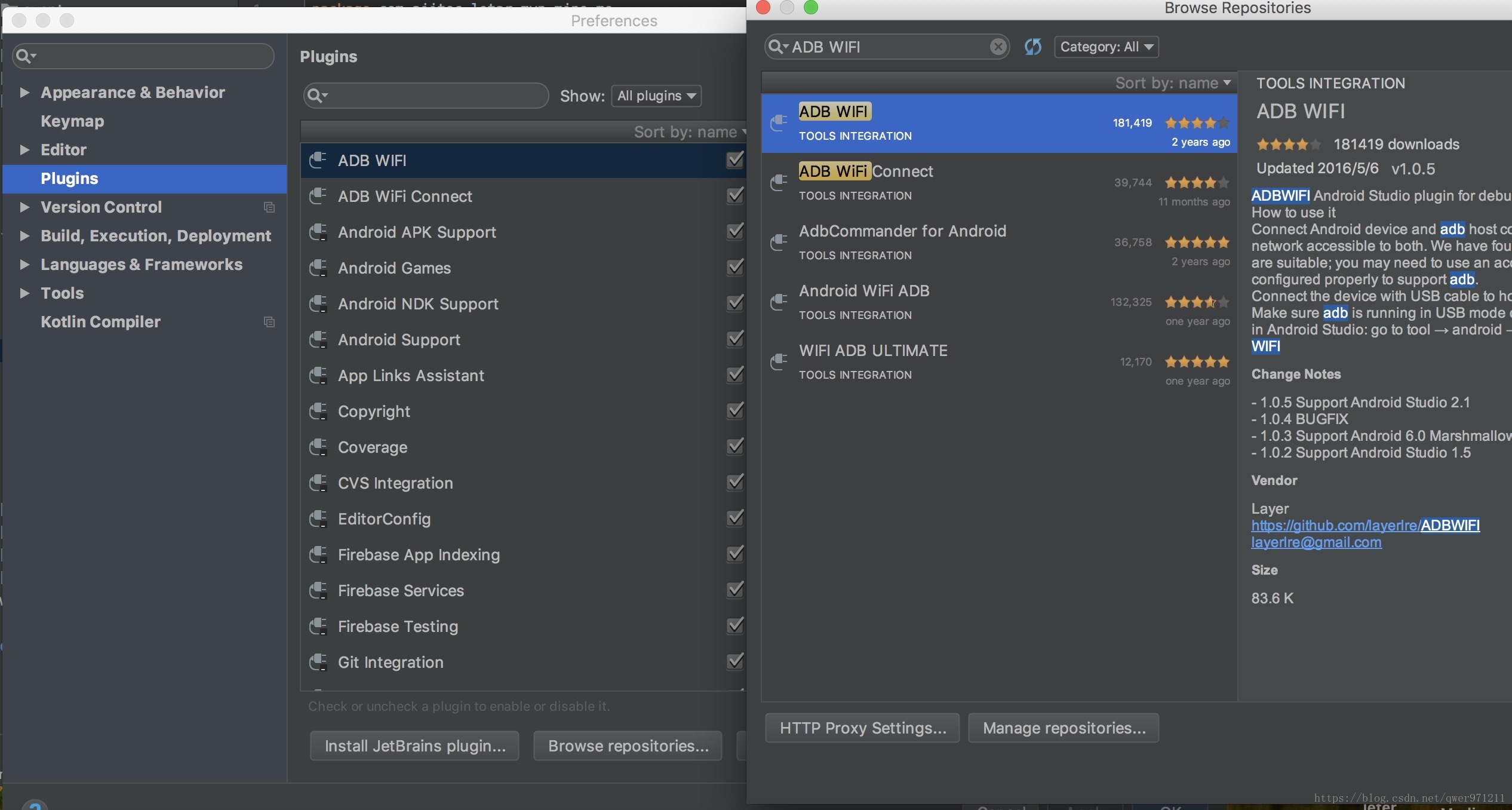This screenshot has width=1512, height=810.
Task: Toggle the Firebase Testing checkbox
Action: 735,625
